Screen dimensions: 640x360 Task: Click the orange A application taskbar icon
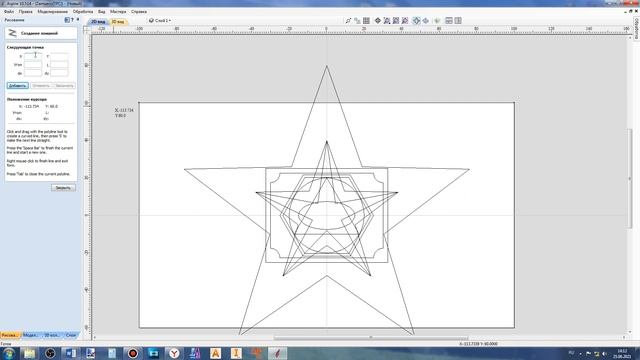(216, 353)
